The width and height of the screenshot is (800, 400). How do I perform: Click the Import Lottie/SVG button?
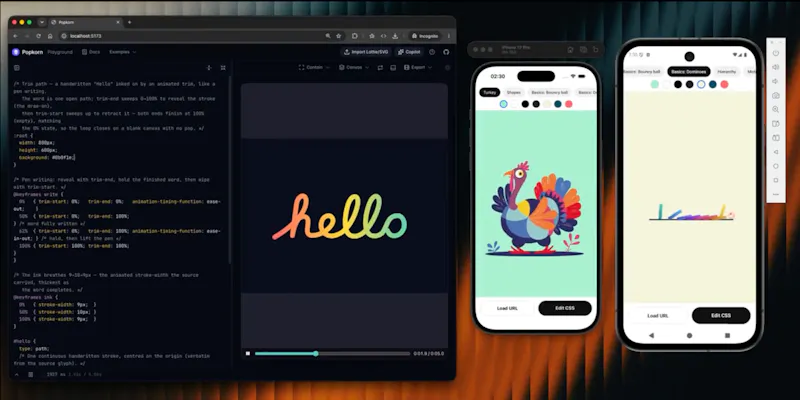366,52
